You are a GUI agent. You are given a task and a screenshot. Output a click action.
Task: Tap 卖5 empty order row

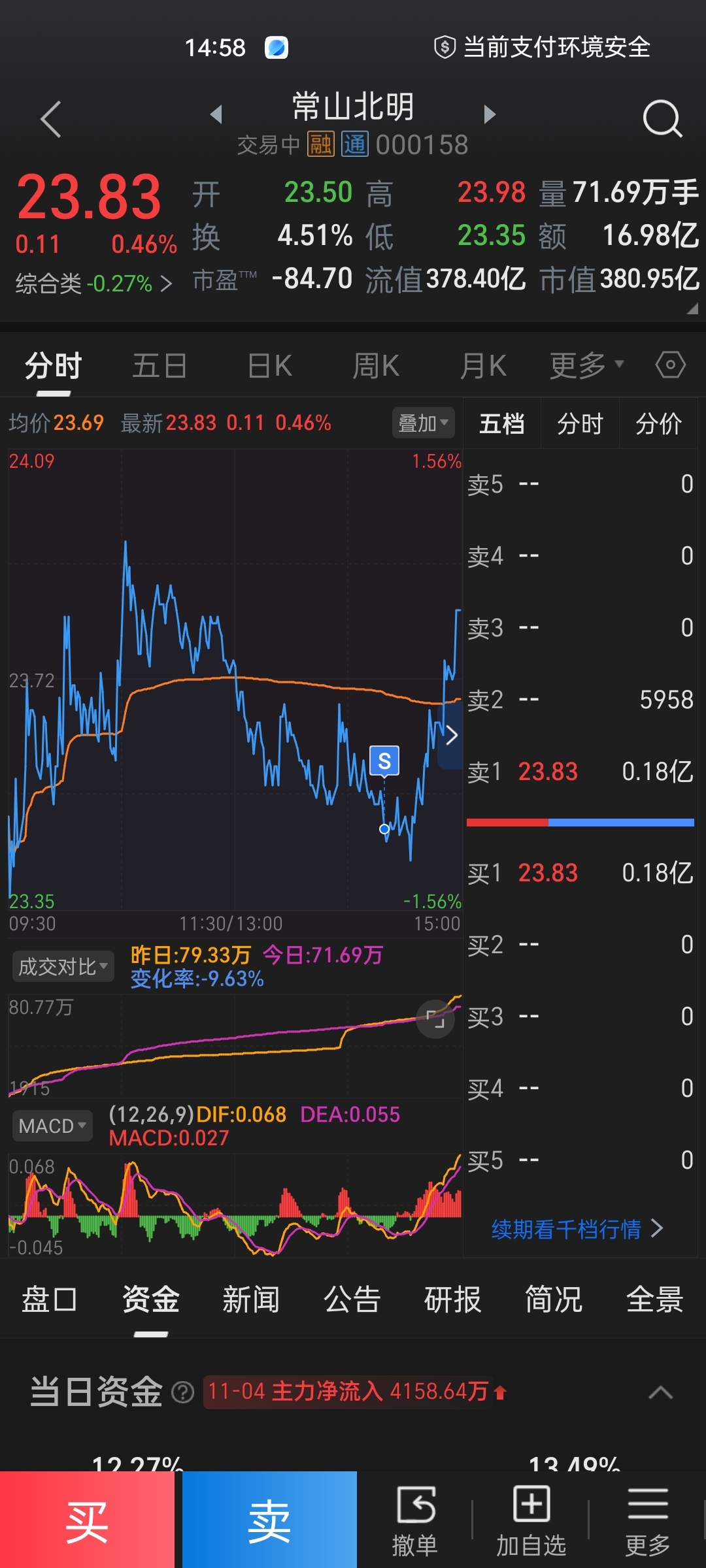[x=580, y=484]
